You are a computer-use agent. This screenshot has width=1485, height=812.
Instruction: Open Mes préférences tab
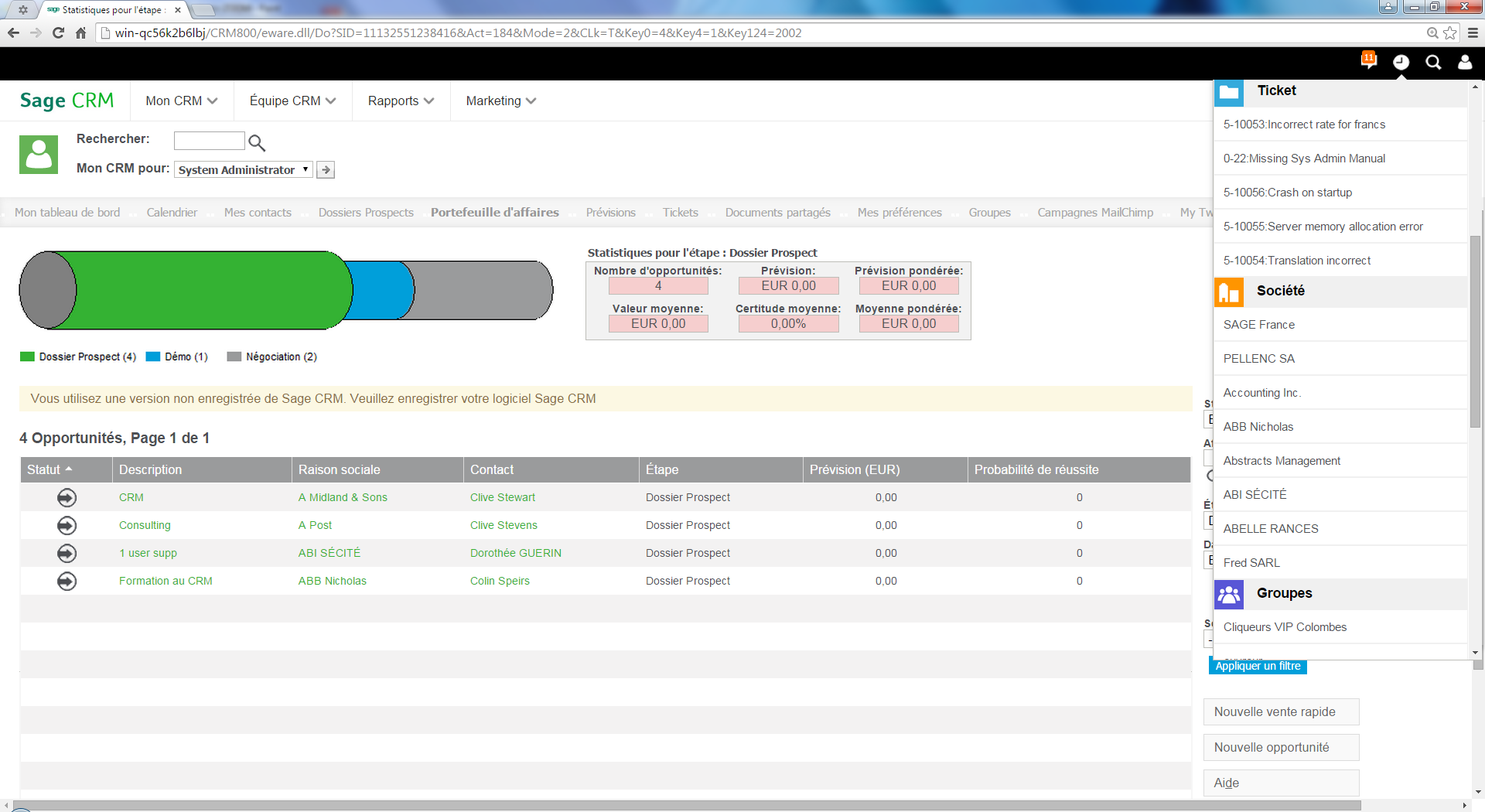click(x=900, y=212)
